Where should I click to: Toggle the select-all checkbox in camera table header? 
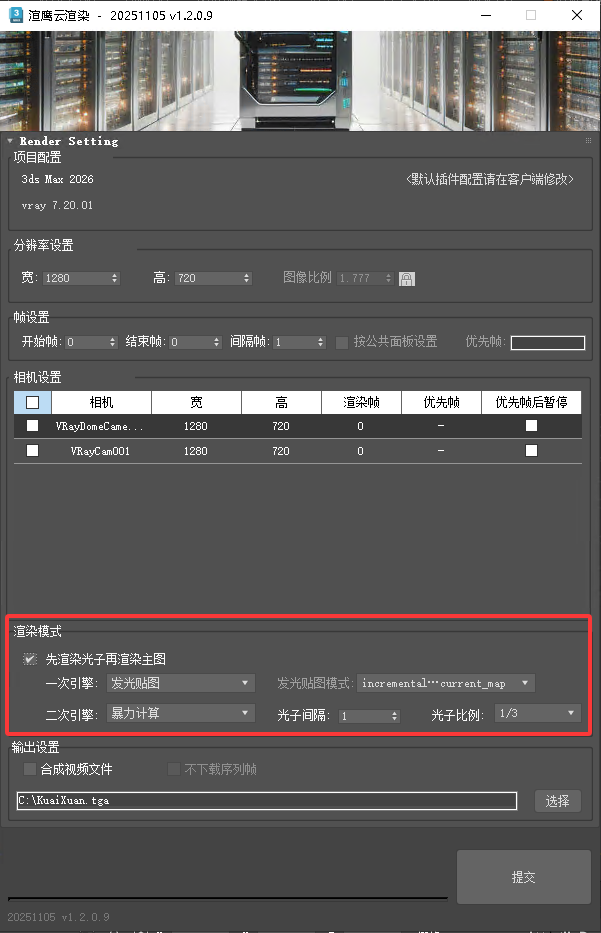click(33, 402)
